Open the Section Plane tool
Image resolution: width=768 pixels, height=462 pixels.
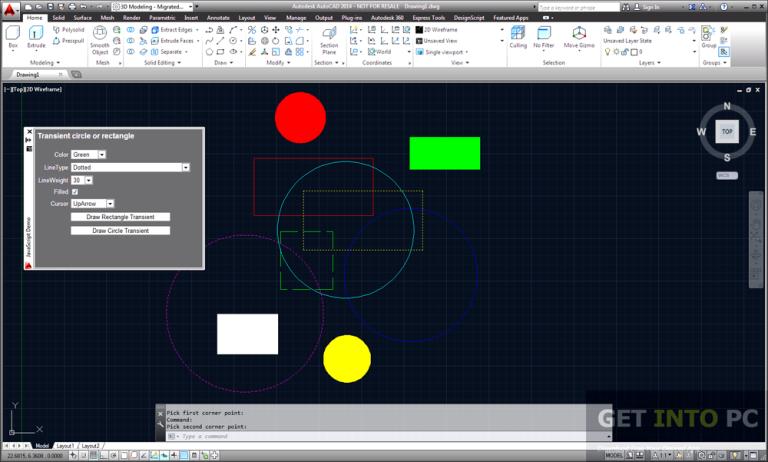(x=328, y=38)
